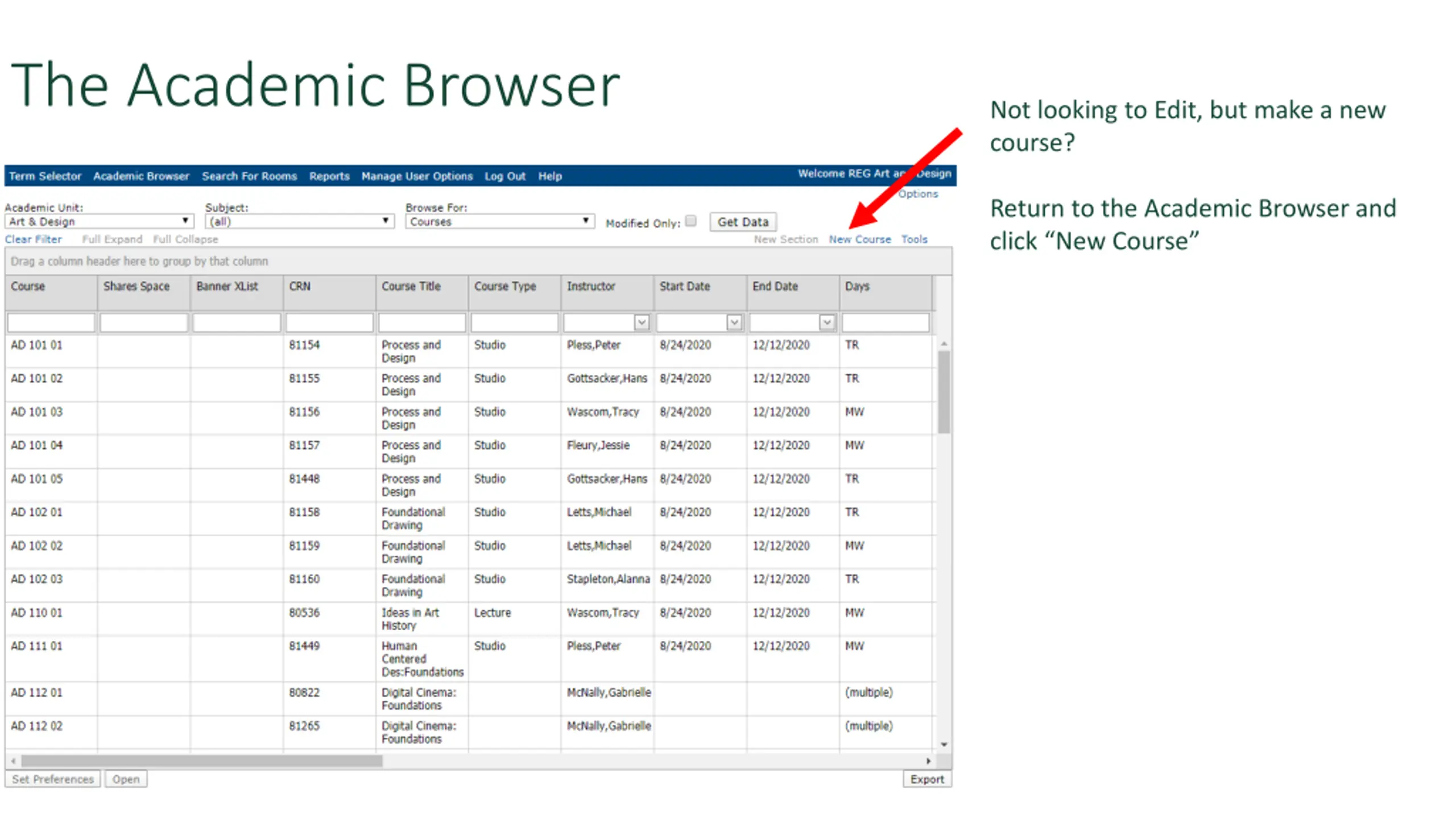This screenshot has height=819, width=1456.
Task: Open Manage User Options
Action: point(417,176)
